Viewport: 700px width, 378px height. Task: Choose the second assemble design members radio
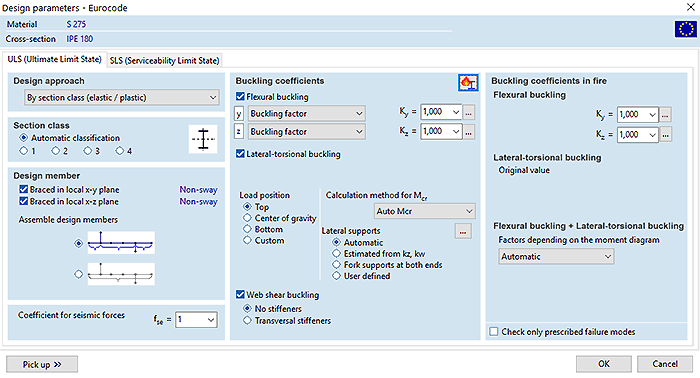click(79, 274)
